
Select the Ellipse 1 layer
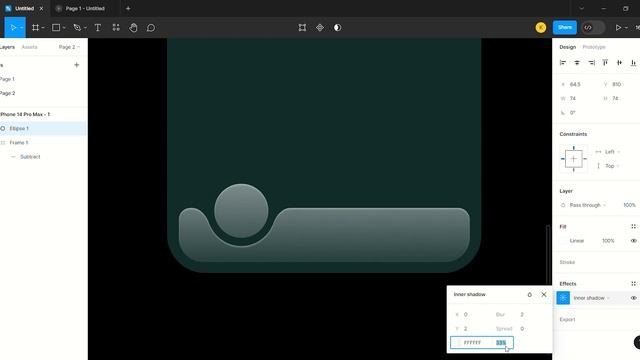pos(43,128)
